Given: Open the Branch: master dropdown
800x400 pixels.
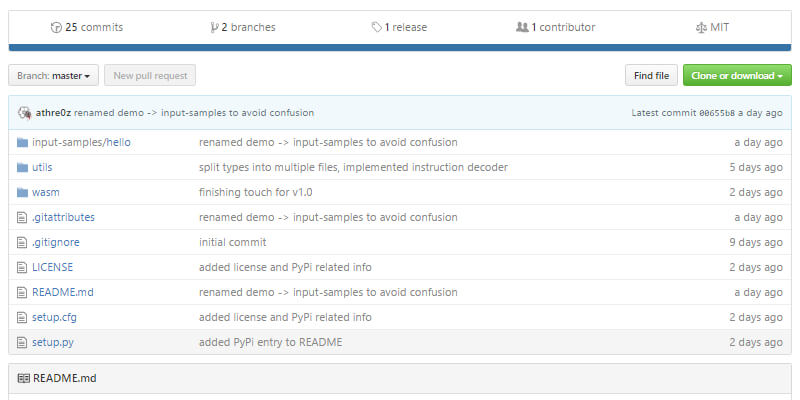Looking at the screenshot, I should click(54, 75).
